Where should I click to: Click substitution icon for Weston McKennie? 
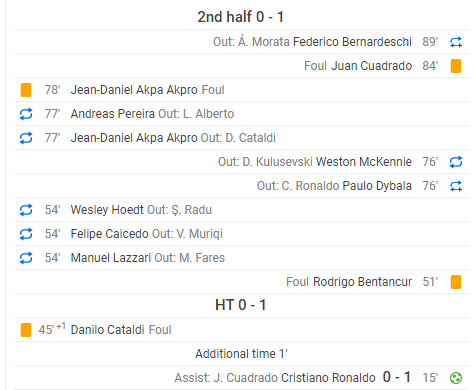[456, 162]
